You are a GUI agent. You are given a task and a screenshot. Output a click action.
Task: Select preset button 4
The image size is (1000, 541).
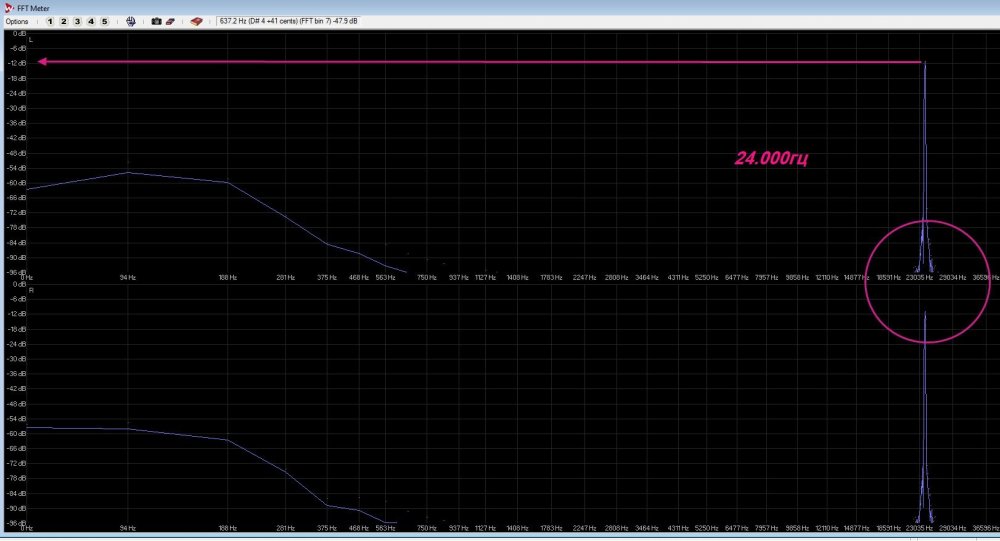[91, 21]
